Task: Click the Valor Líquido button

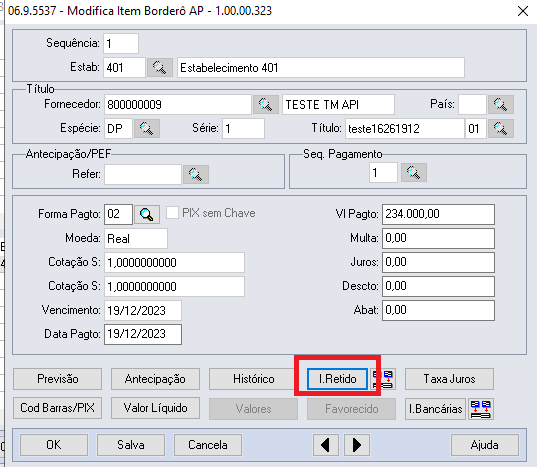Action: point(155,408)
